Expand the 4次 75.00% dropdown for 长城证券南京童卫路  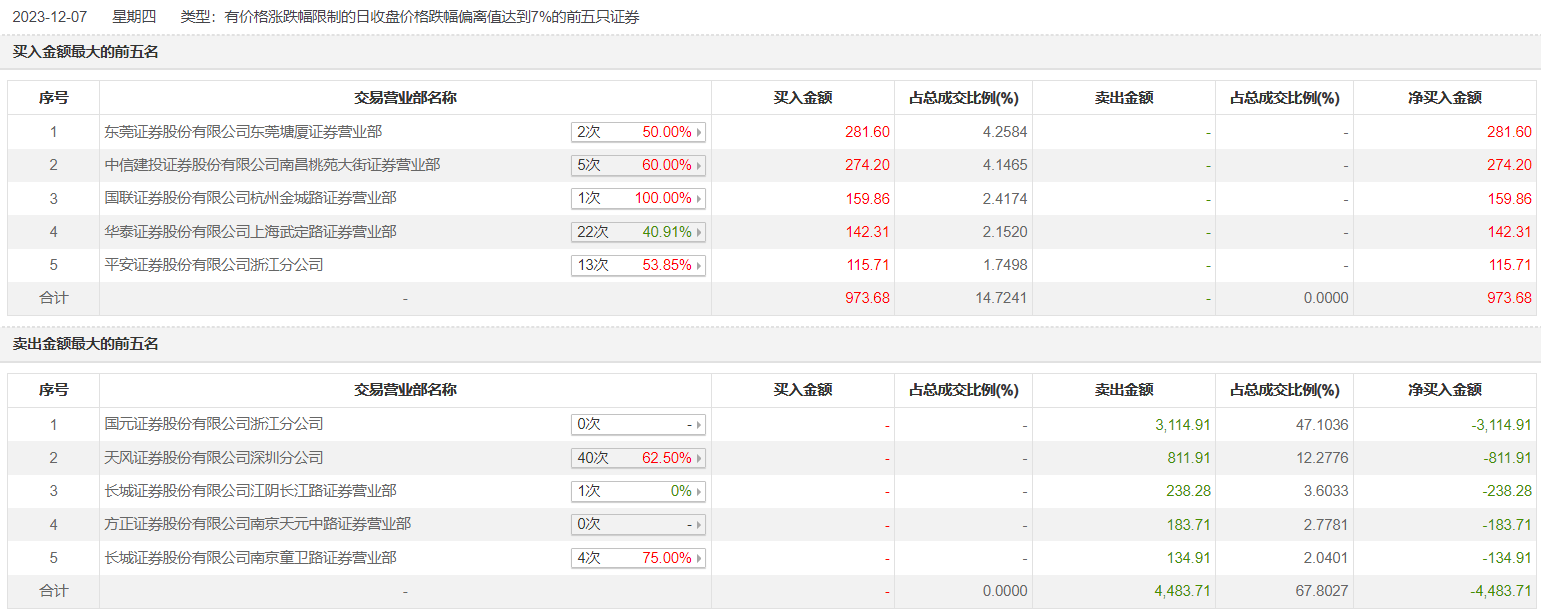pyautogui.click(x=638, y=558)
